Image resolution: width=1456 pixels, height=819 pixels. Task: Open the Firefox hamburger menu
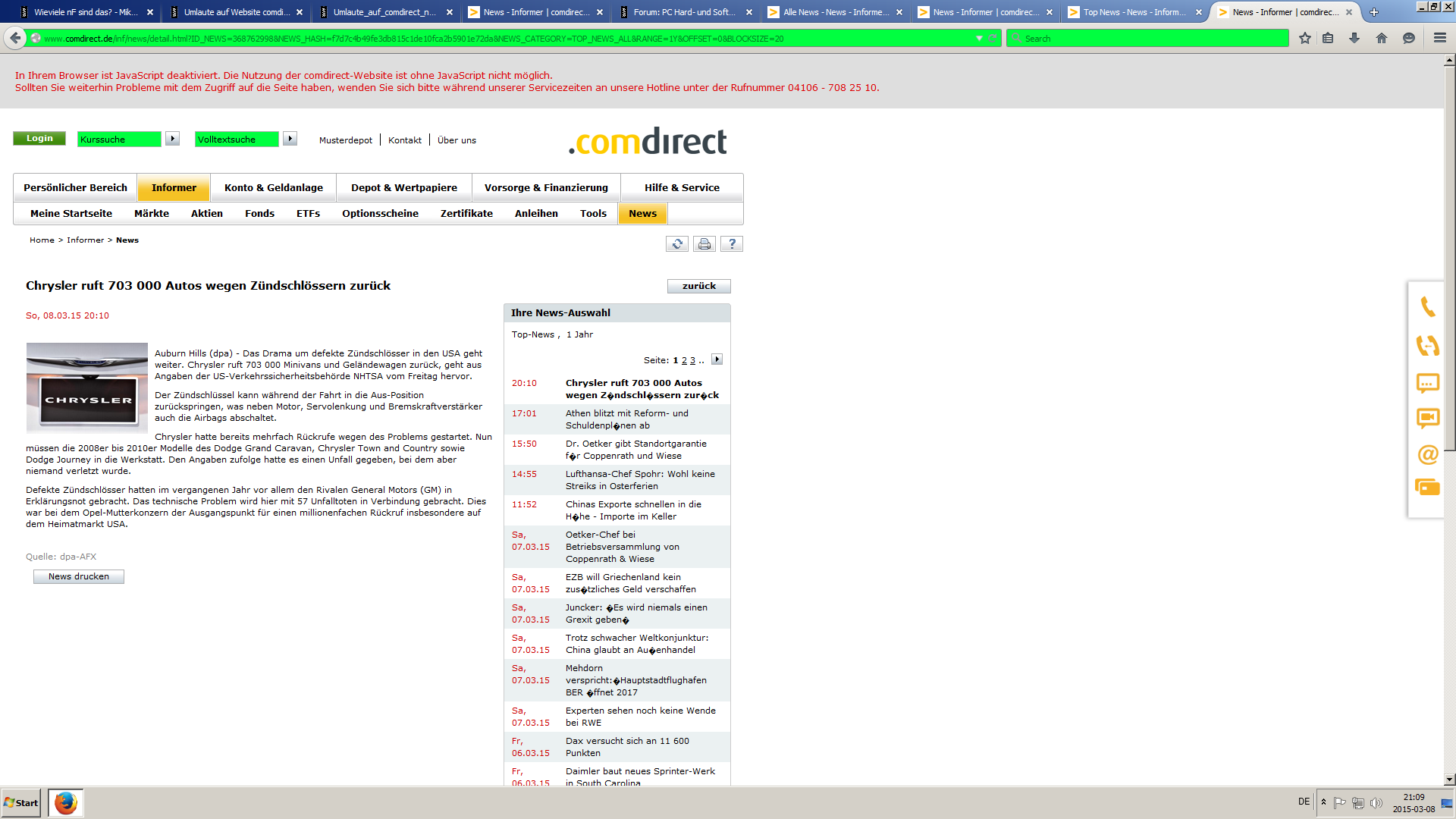pyautogui.click(x=1440, y=38)
